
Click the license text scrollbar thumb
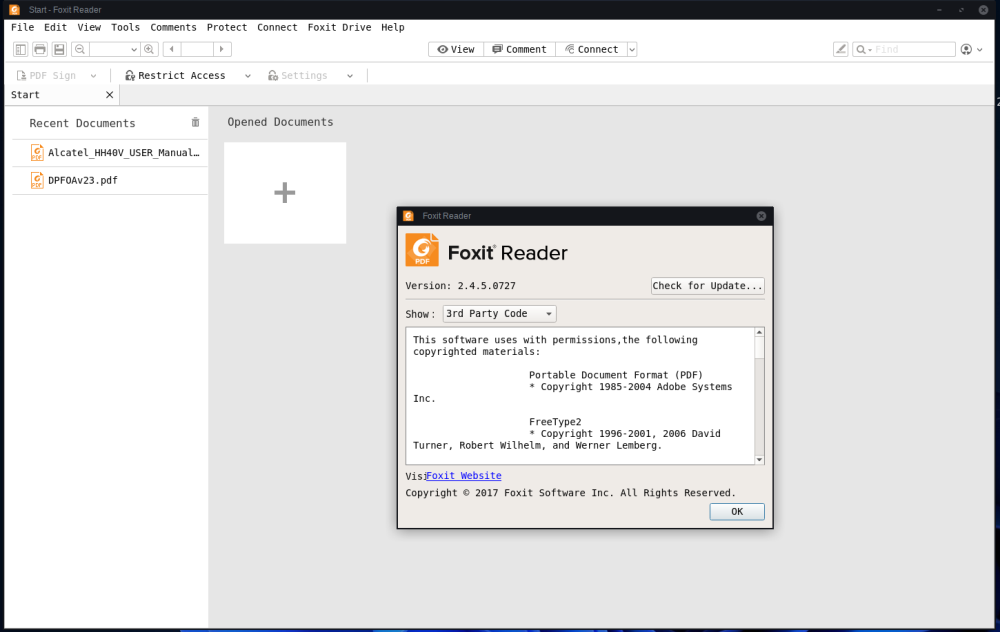(759, 348)
